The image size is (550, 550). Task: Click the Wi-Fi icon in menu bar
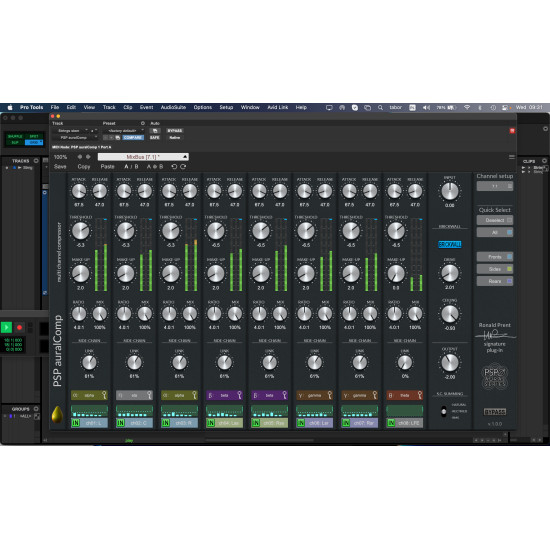(x=467, y=108)
